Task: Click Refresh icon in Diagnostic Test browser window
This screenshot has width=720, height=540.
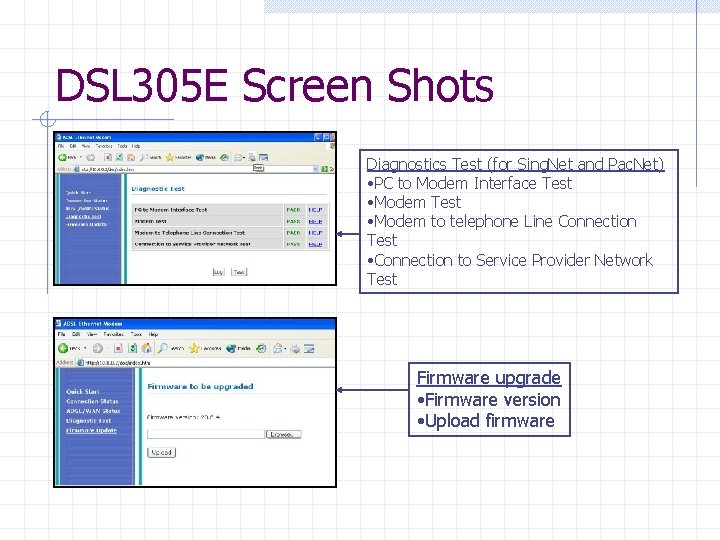Action: coord(119,158)
